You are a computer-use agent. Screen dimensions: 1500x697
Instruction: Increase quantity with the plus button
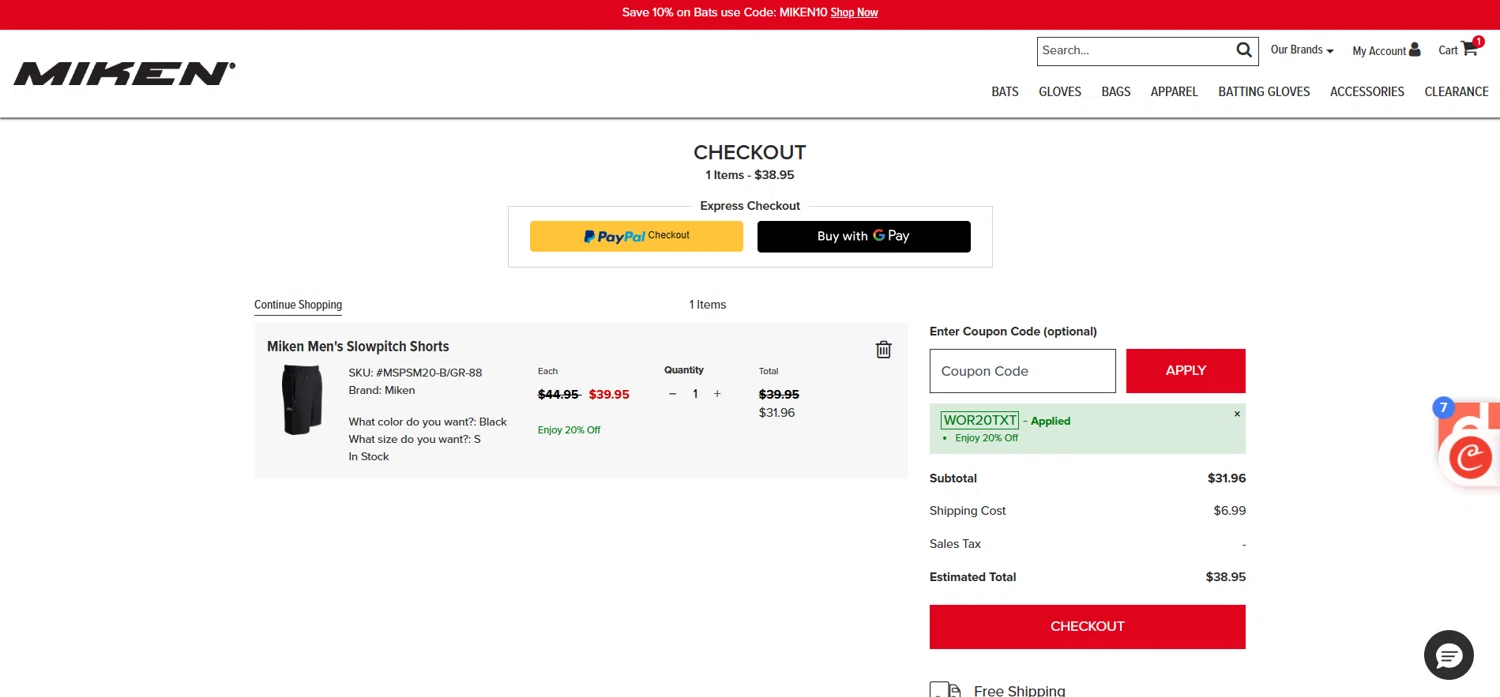pos(717,394)
